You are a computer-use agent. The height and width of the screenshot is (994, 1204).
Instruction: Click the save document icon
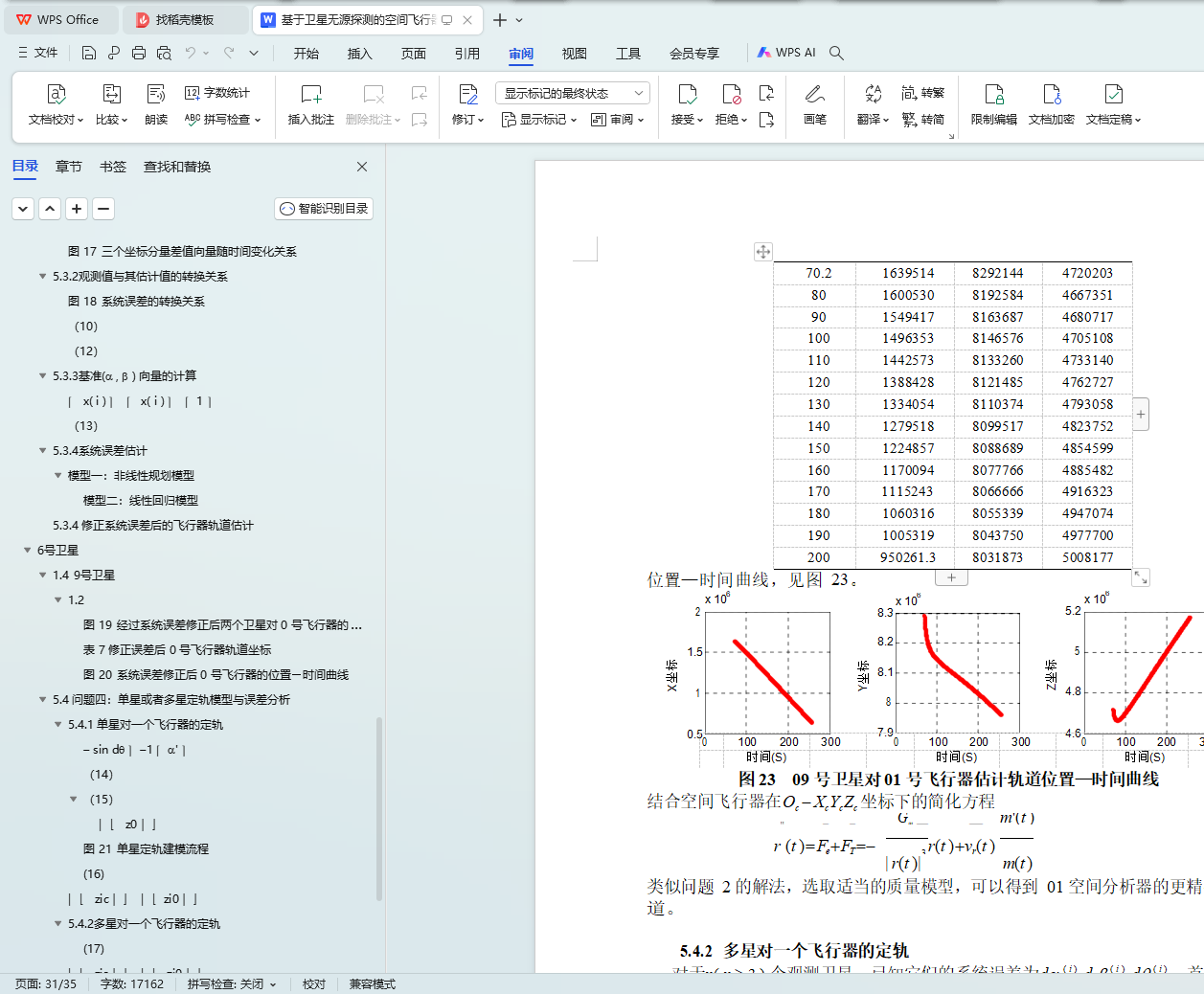coord(88,53)
